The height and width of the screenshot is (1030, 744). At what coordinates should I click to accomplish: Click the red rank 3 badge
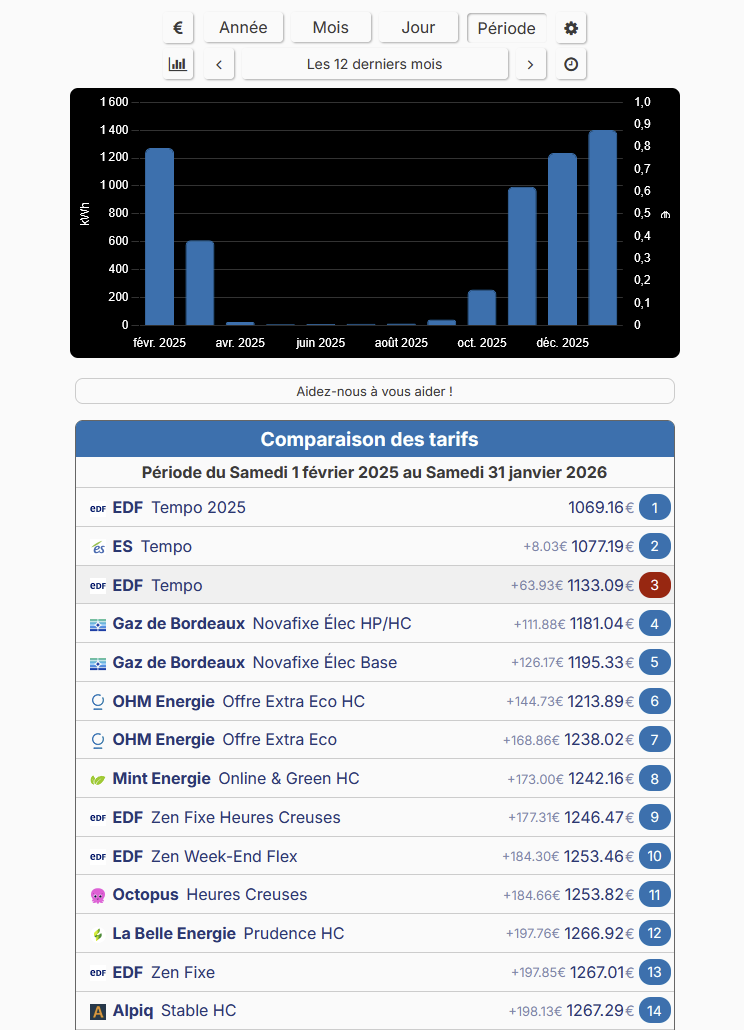(654, 585)
